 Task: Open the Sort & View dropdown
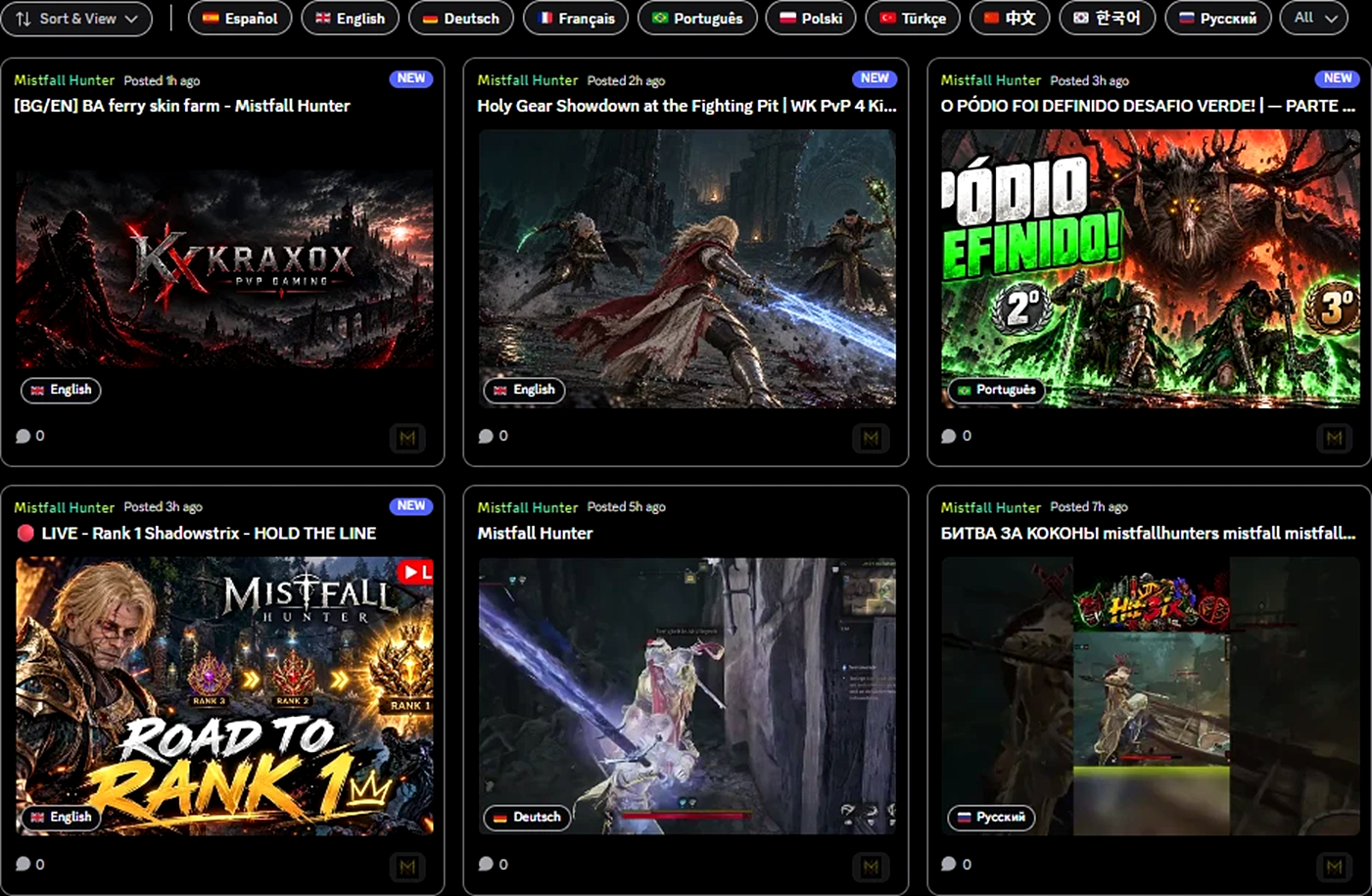pos(76,19)
